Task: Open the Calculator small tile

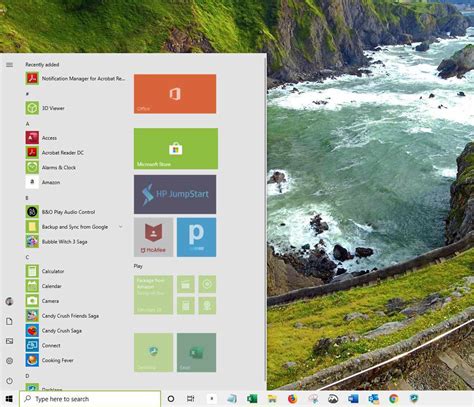Action: (186, 305)
